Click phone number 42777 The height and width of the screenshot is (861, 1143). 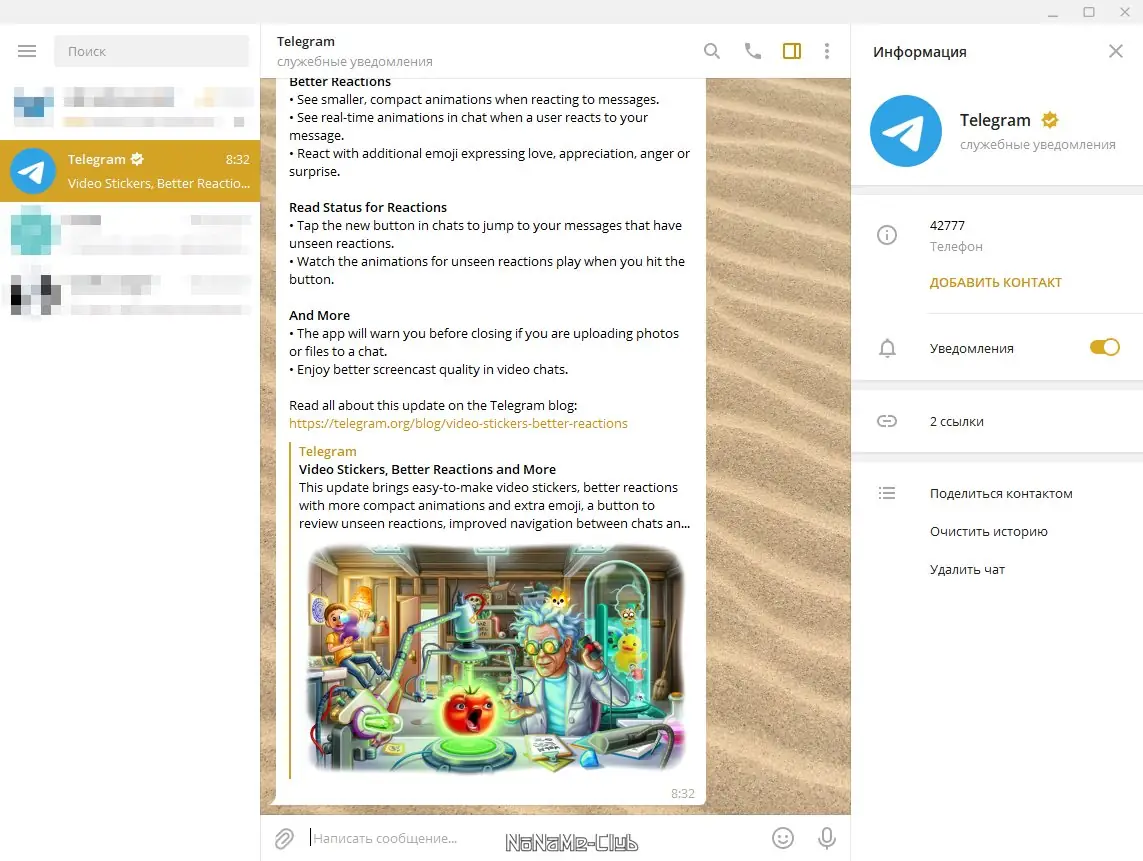click(947, 225)
